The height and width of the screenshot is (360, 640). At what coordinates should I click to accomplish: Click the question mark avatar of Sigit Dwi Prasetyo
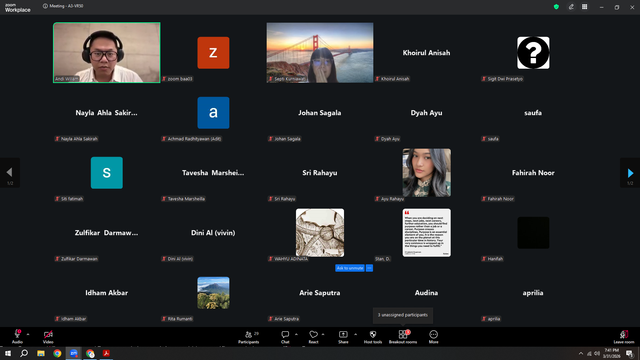click(533, 53)
